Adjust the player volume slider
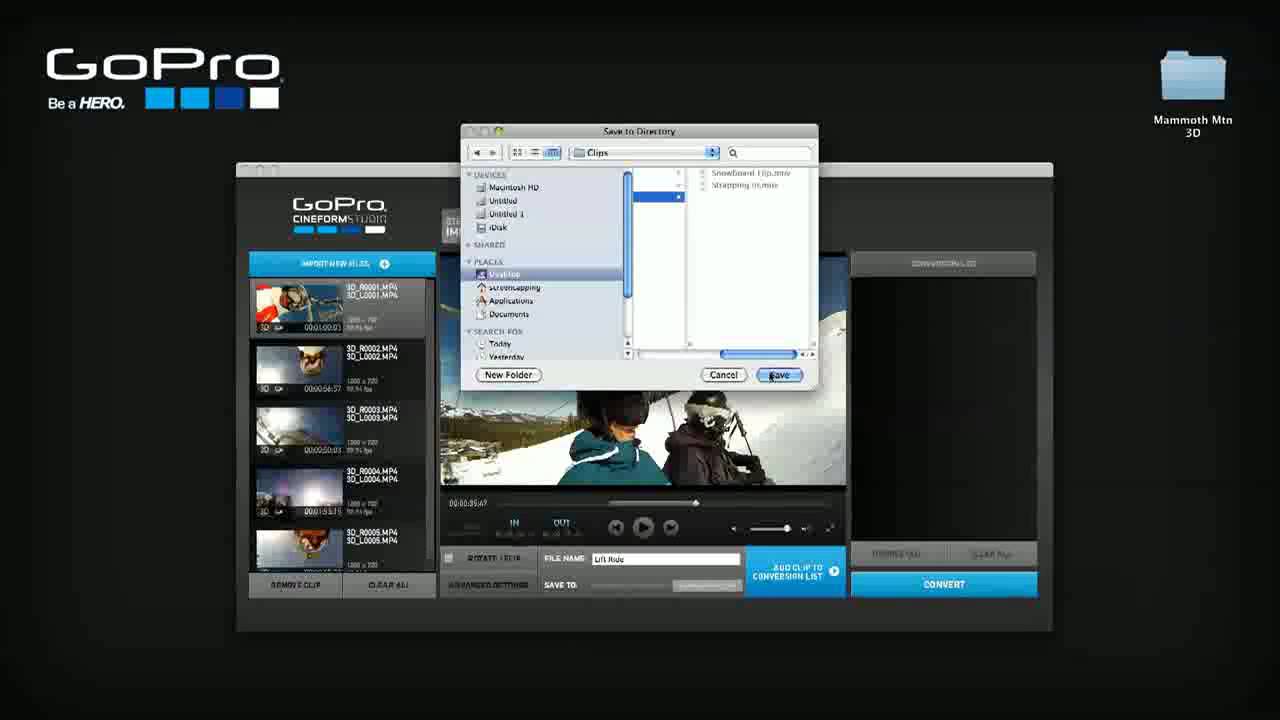The image size is (1280, 720). pyautogui.click(x=770, y=528)
